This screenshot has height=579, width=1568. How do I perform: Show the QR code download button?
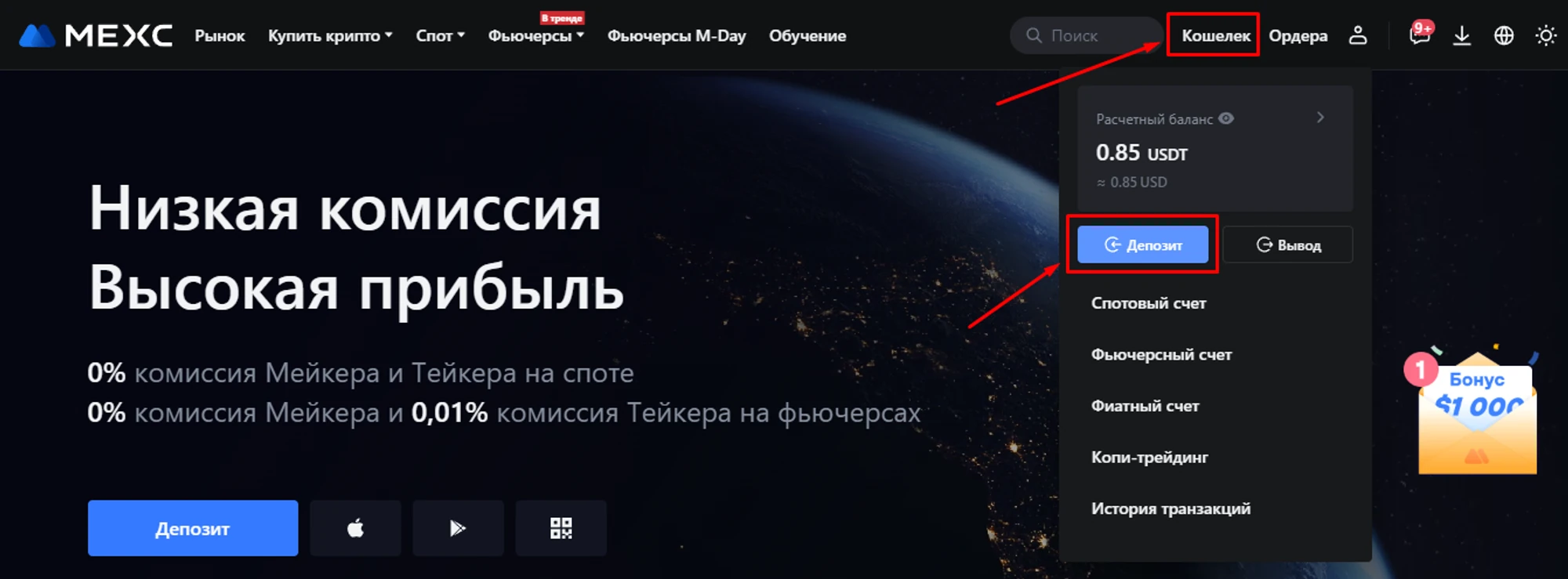[x=561, y=528]
